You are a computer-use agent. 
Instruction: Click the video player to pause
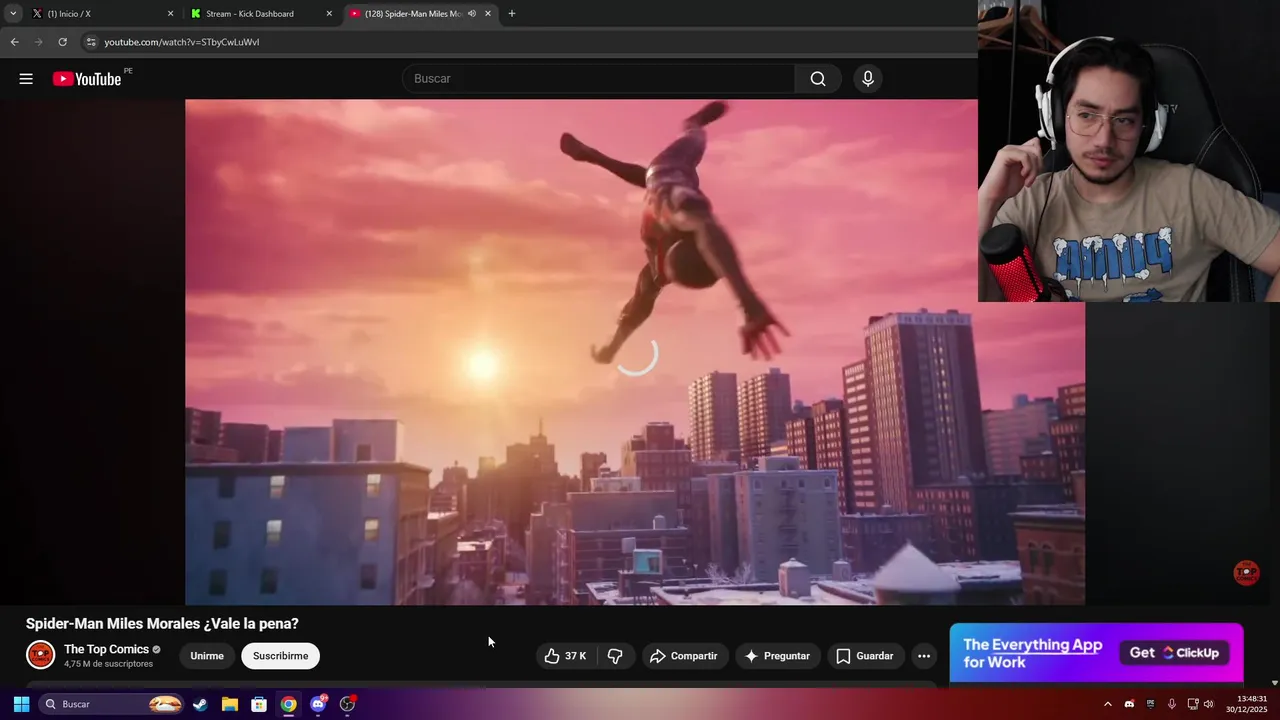point(635,352)
